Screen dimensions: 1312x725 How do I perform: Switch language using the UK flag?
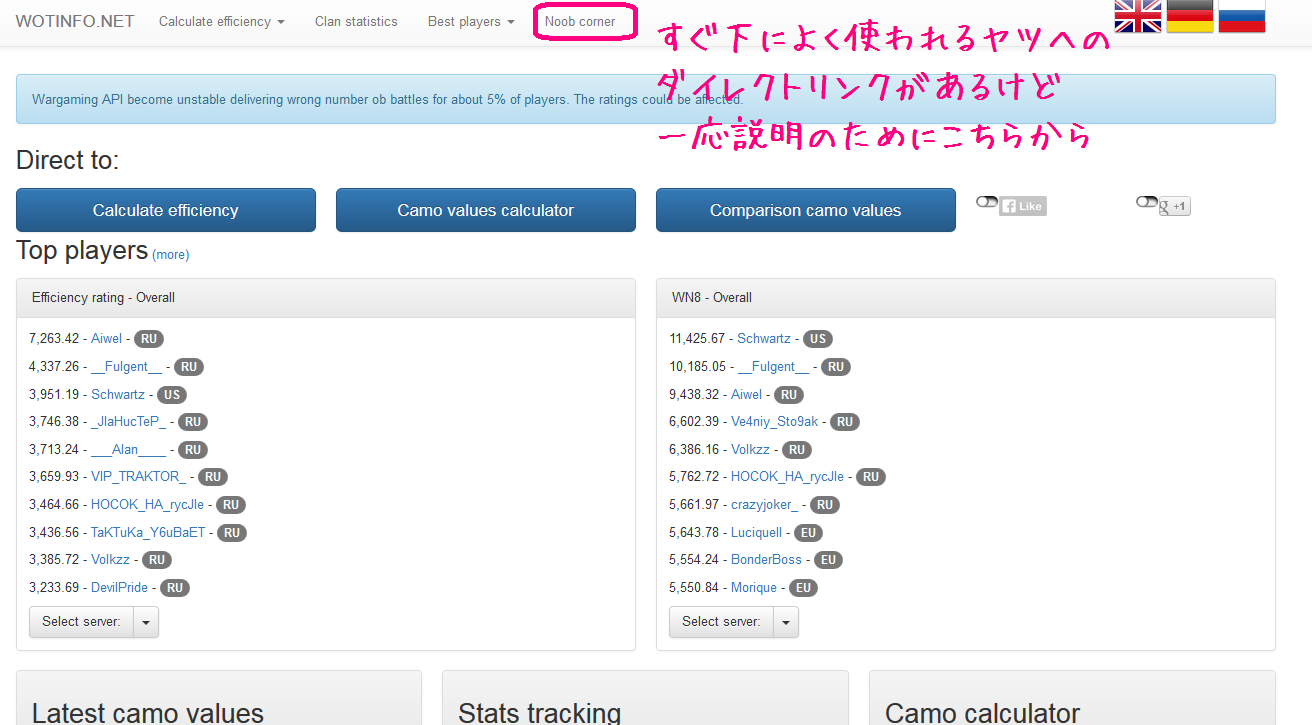click(x=1138, y=15)
